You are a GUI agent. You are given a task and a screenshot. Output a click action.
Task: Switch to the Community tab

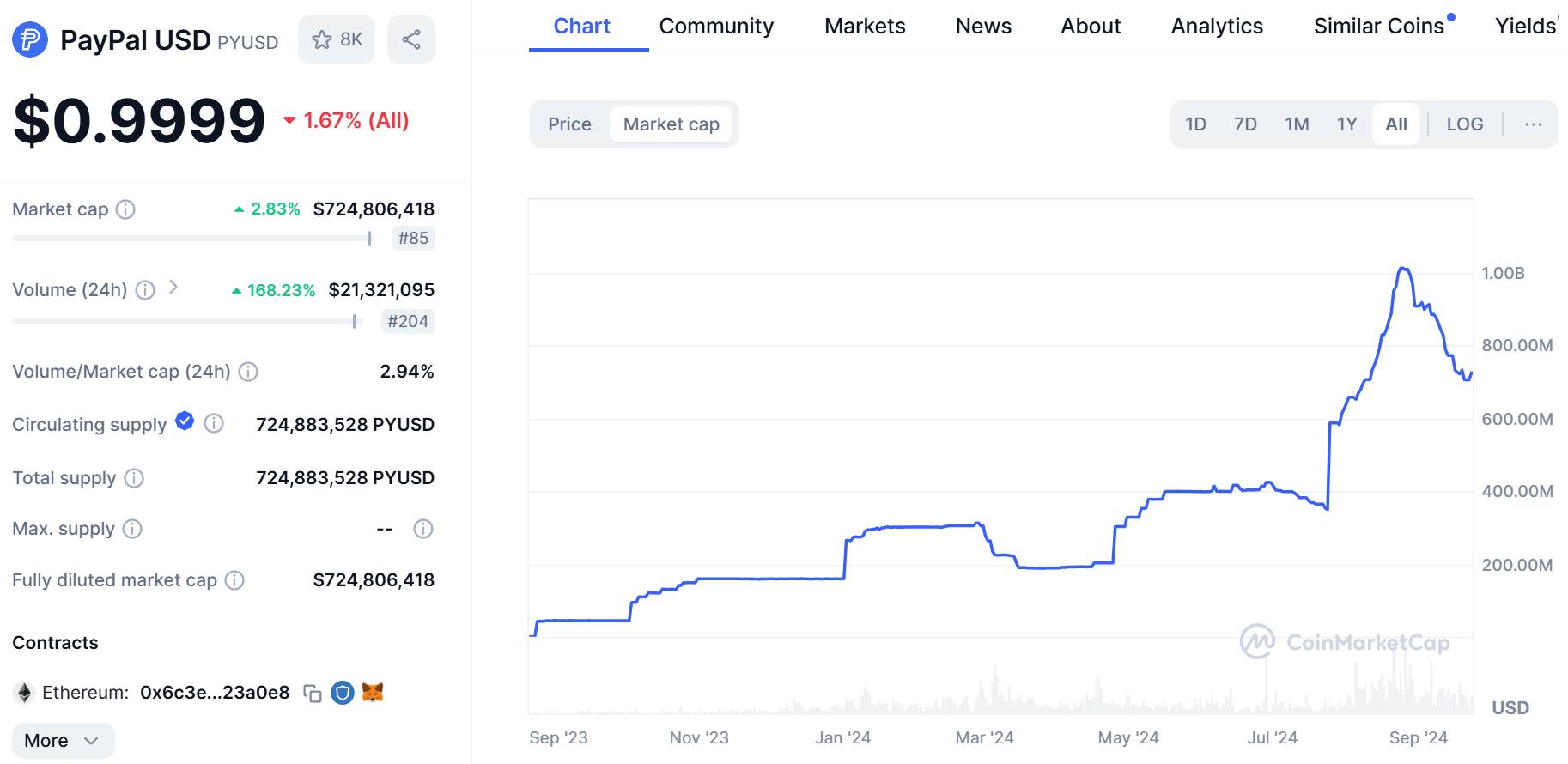[716, 27]
